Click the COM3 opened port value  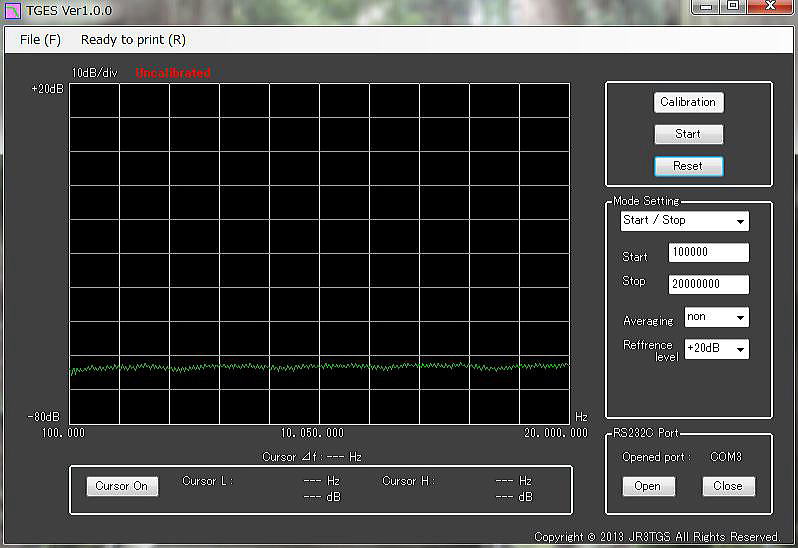click(x=726, y=457)
